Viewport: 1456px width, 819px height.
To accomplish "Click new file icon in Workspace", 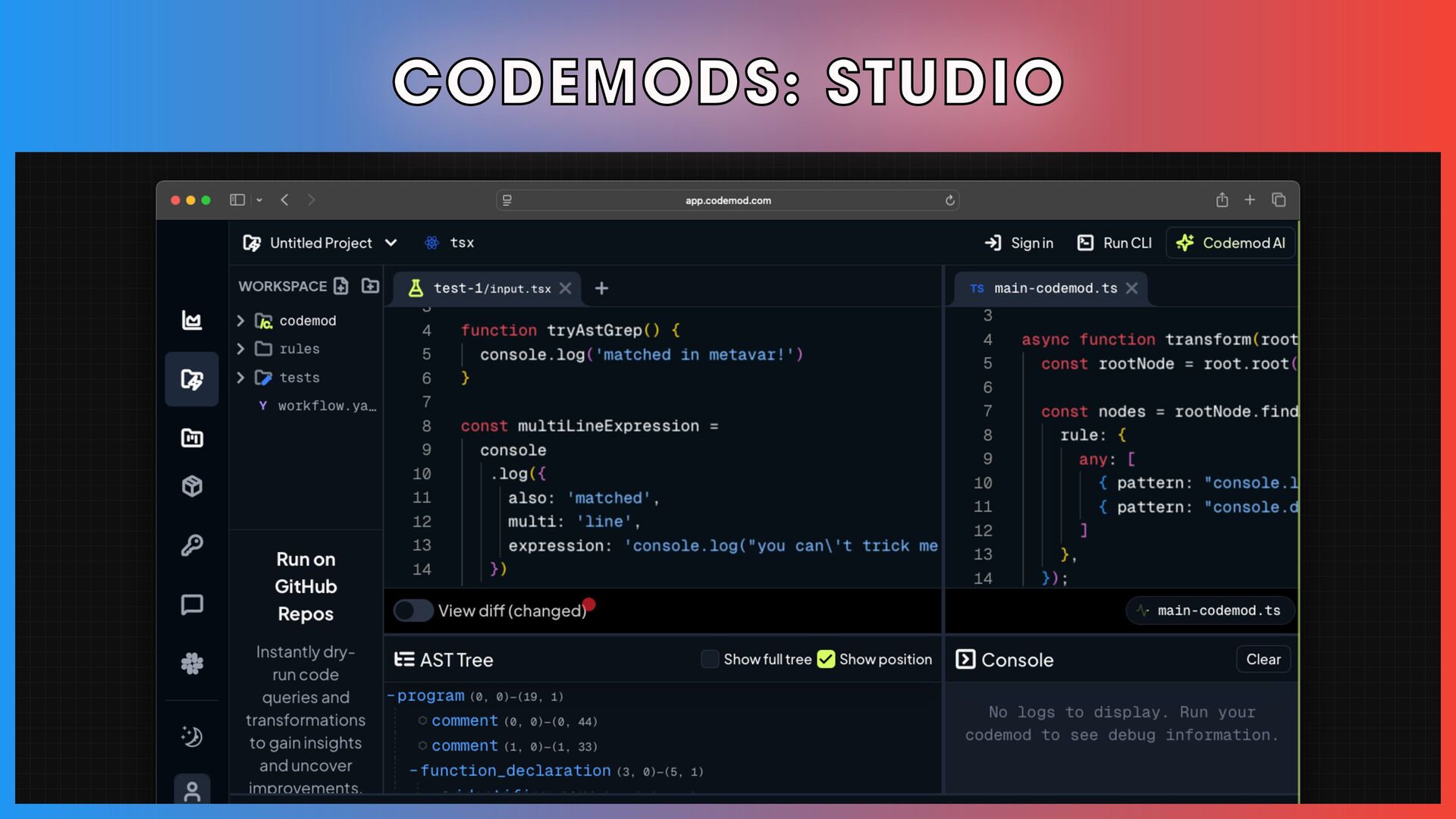I will click(341, 286).
